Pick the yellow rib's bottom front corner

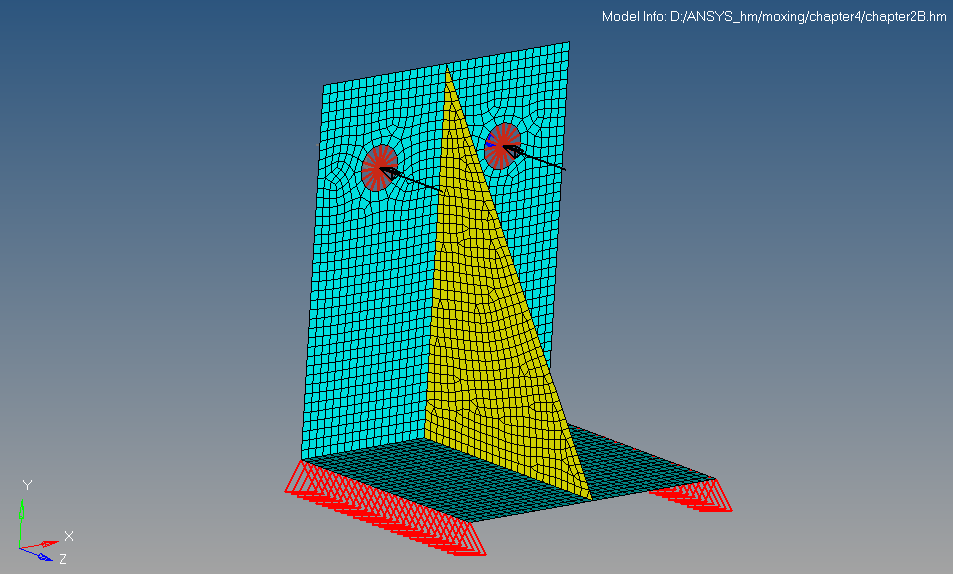pos(590,498)
